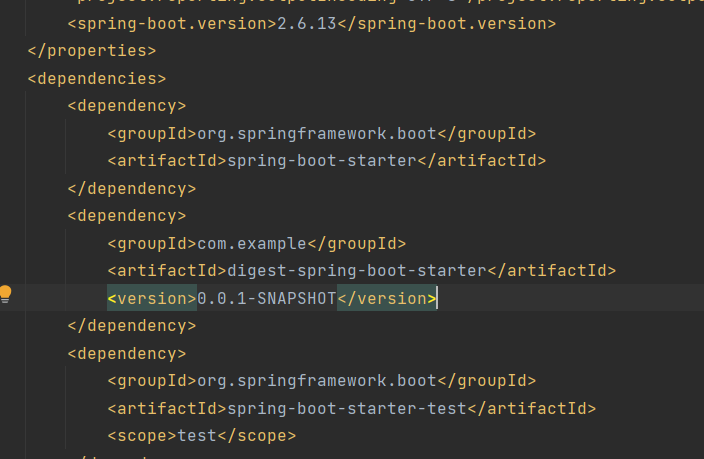The height and width of the screenshot is (459, 704).
Task: Click the <scope>test</scope> line
Action: [x=202, y=436]
